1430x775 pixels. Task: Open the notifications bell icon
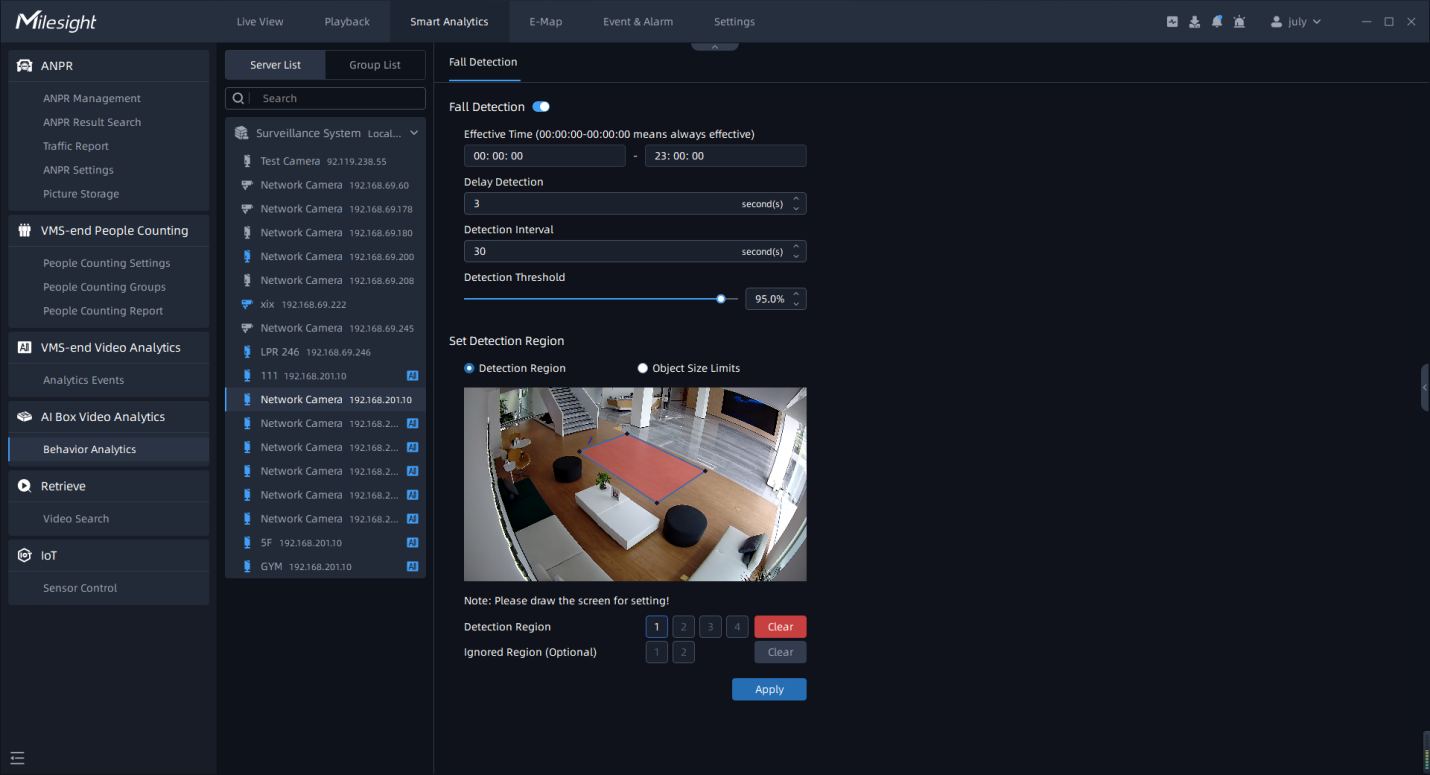(x=1217, y=22)
